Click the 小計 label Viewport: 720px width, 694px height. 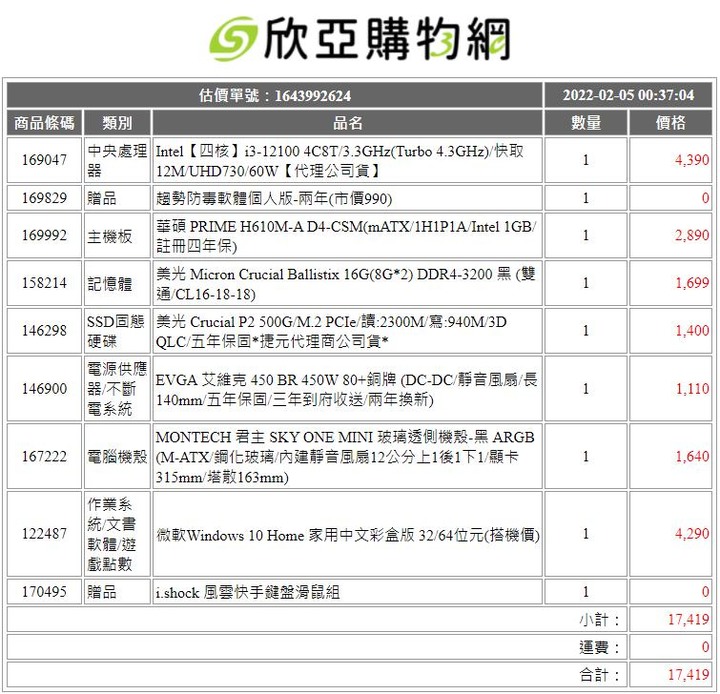tap(599, 620)
